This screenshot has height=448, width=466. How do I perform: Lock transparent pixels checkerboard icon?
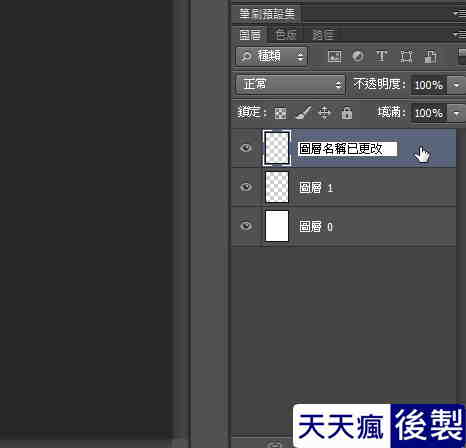(x=280, y=113)
